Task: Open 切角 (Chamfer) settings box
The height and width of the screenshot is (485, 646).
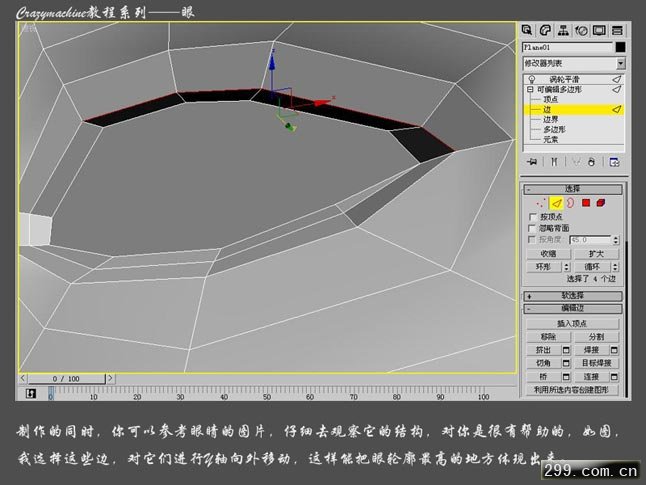Action: (x=566, y=363)
